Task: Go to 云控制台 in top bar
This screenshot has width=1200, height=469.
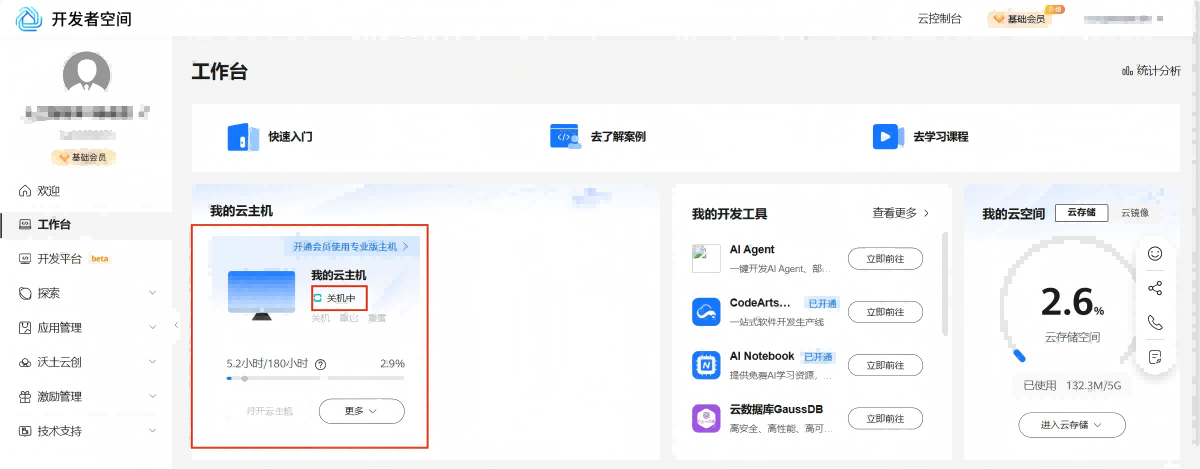Action: (x=939, y=19)
